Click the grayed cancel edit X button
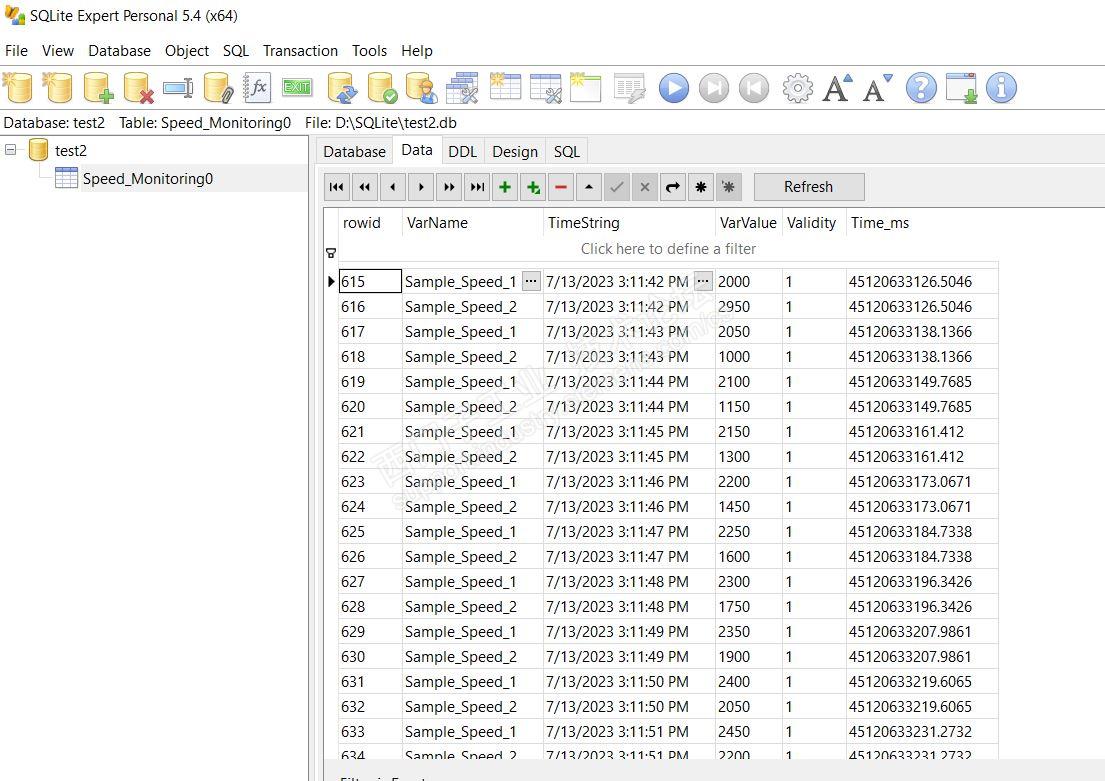This screenshot has height=781, width=1105. [x=645, y=187]
